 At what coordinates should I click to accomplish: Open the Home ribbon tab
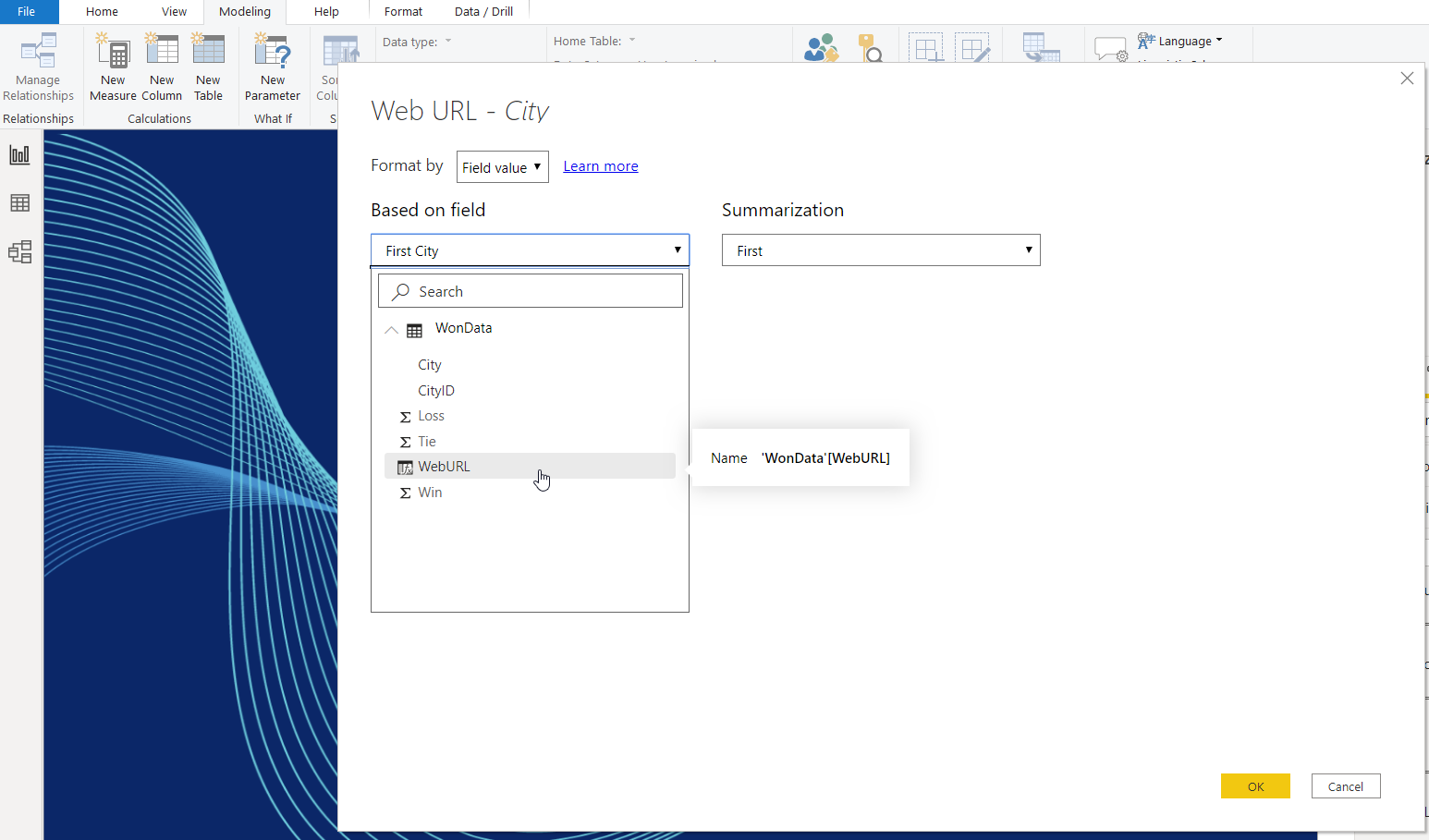point(102,12)
